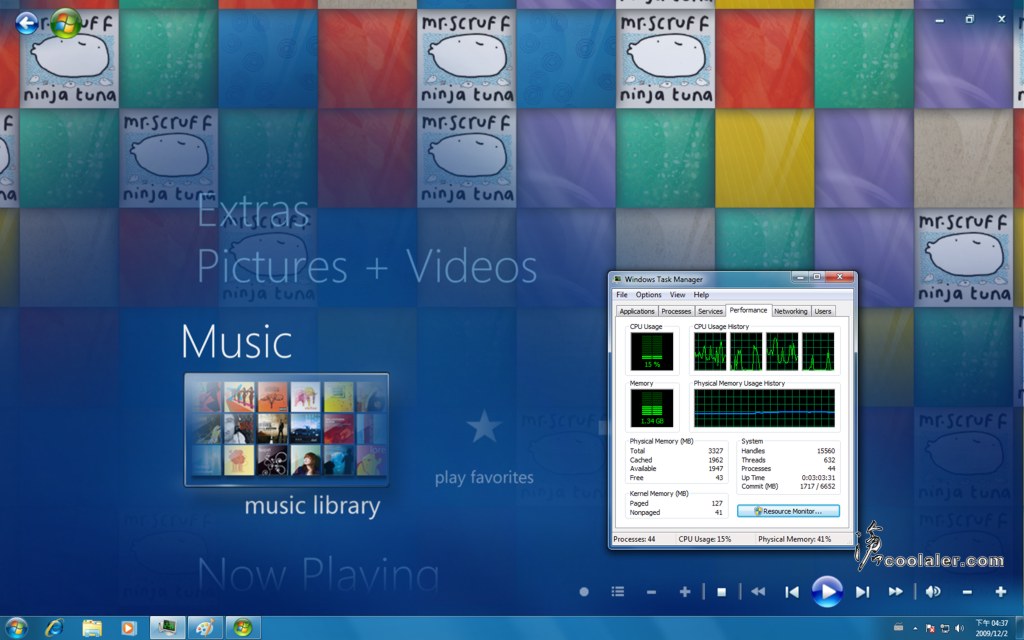
Task: Skip to the next track
Action: pos(863,592)
